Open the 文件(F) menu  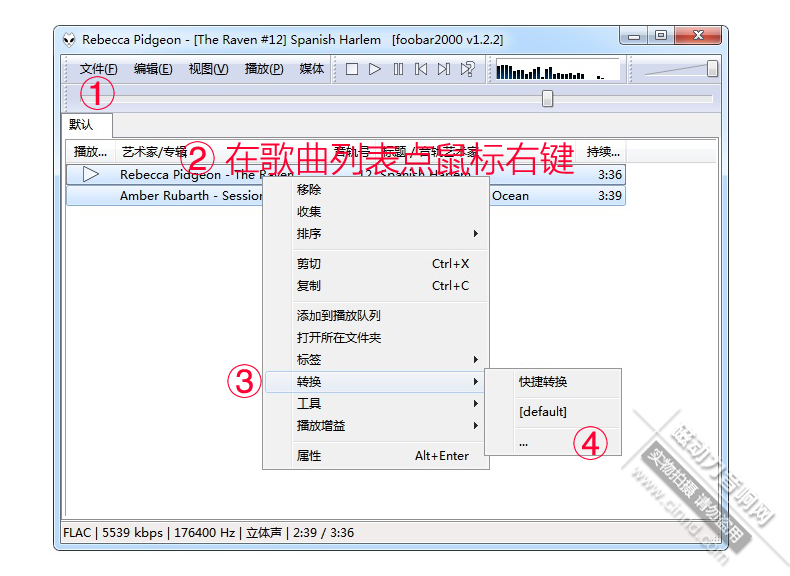pos(98,69)
